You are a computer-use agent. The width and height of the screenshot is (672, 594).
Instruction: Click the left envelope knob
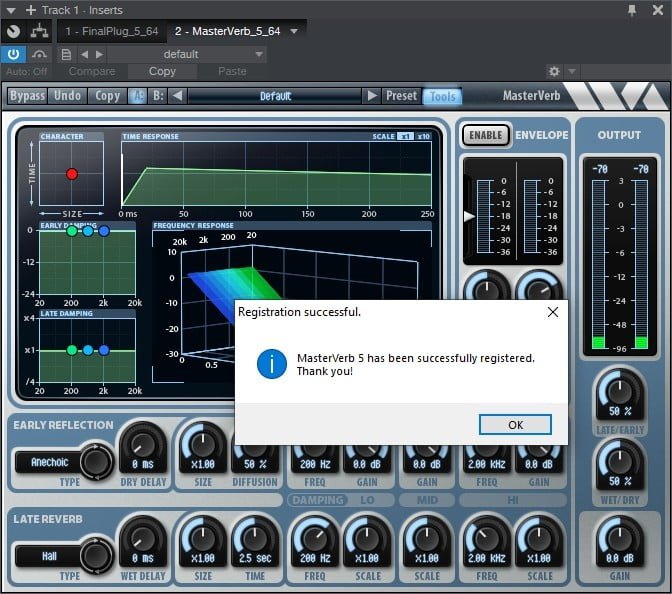pyautogui.click(x=487, y=288)
